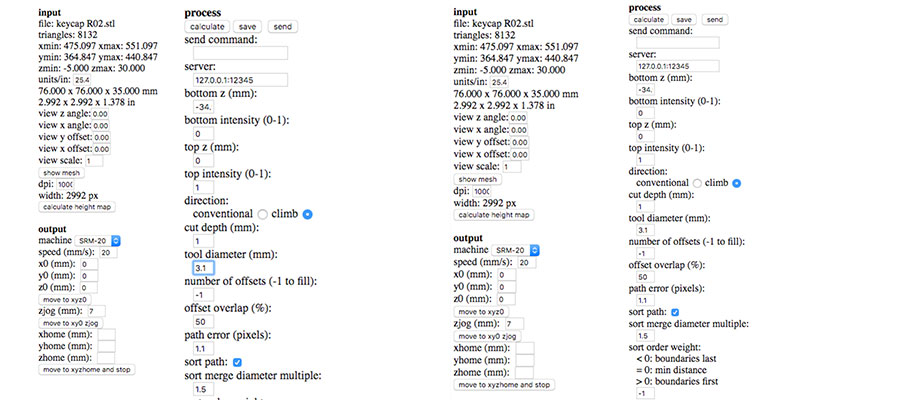The height and width of the screenshot is (400, 900).
Task: Click move to xyzhome and stop on the left
Action: click(85, 369)
